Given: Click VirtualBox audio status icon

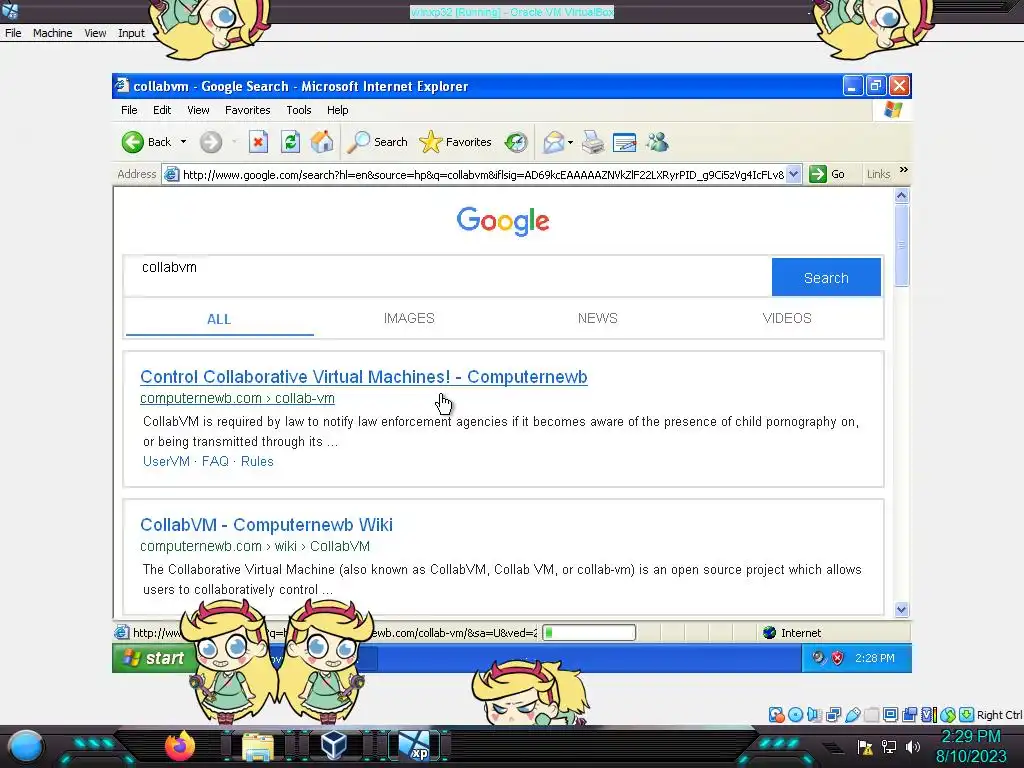Looking at the screenshot, I should (x=814, y=714).
